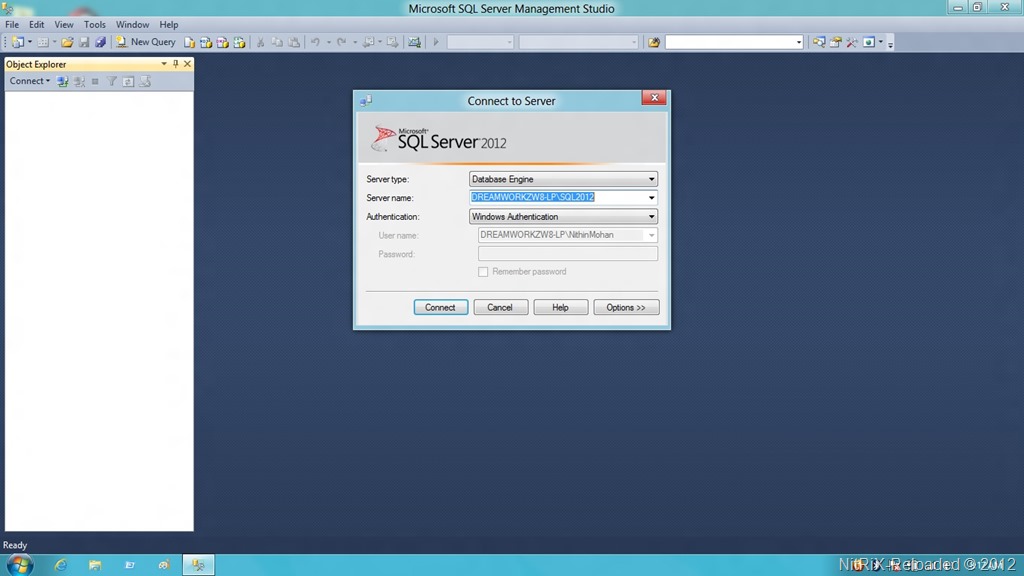Screen dimensions: 1024x576
Task: Expand the Server type dropdown
Action: [x=651, y=179]
